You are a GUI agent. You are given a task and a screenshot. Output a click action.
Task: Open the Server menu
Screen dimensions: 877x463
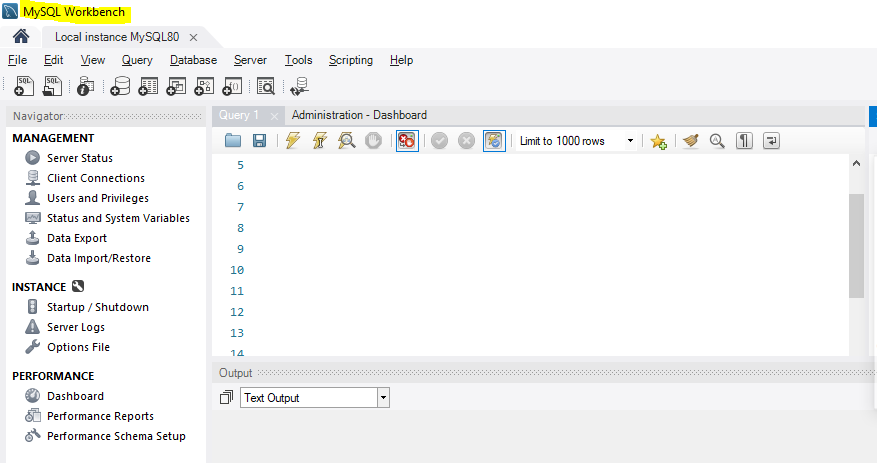[x=250, y=60]
